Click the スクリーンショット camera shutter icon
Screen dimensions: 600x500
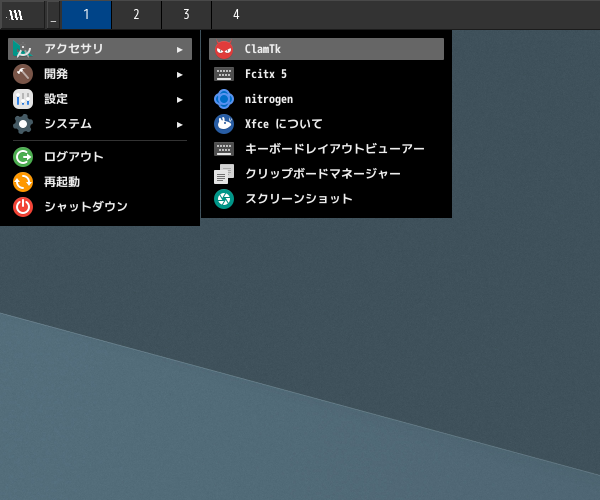click(224, 199)
